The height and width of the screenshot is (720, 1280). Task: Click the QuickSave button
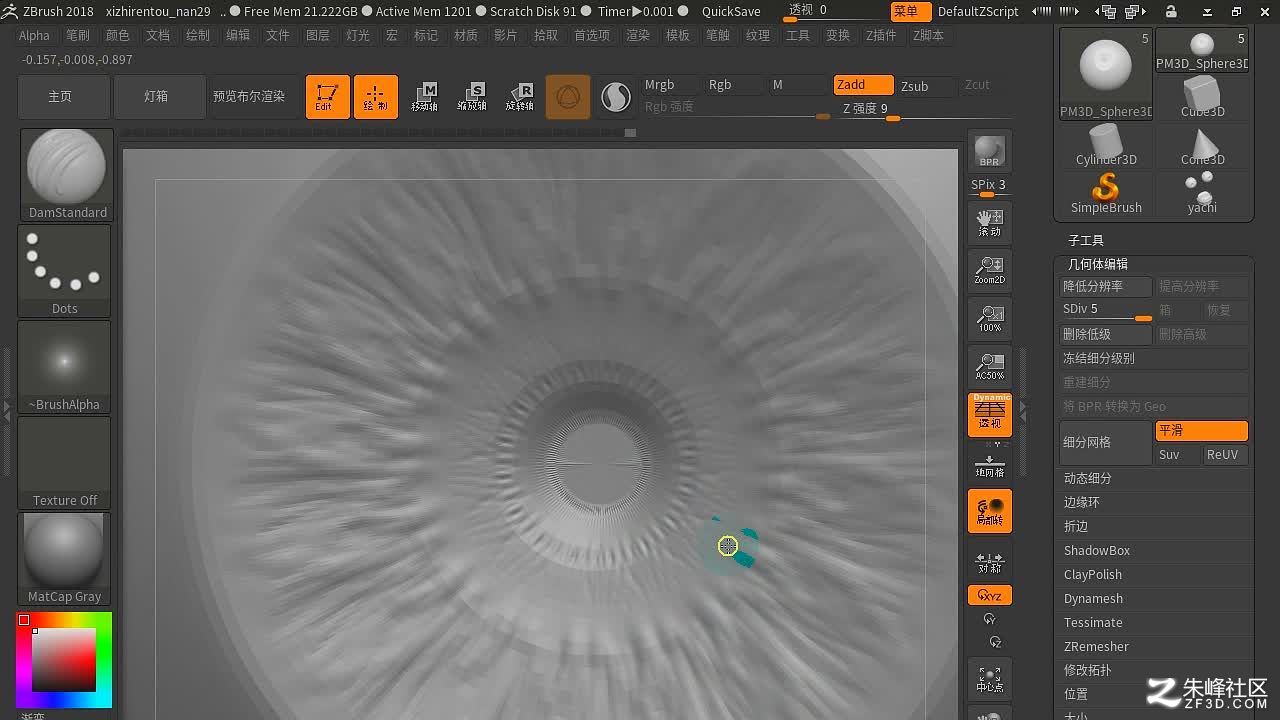731,12
